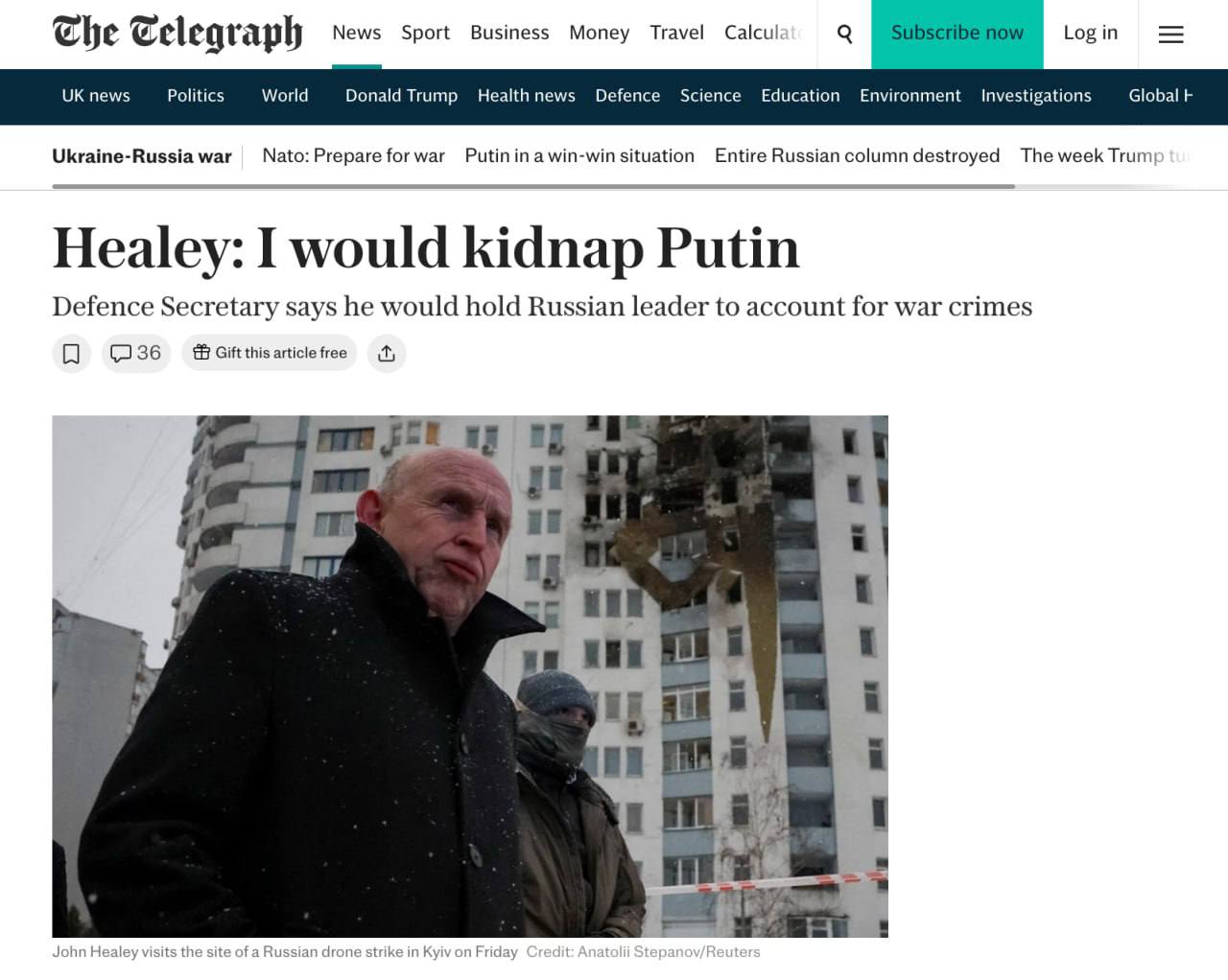
Task: Select the News tab
Action: pyautogui.click(x=356, y=33)
